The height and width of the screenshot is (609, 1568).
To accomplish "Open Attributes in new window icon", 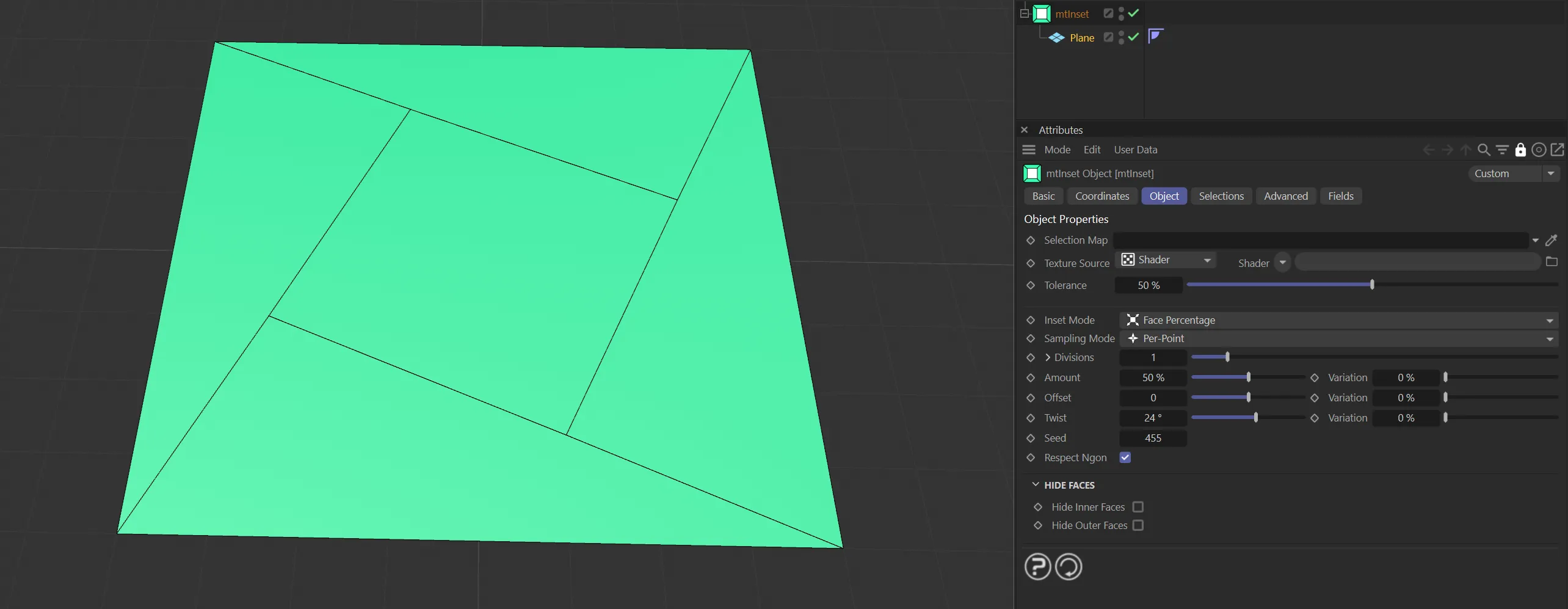I will (1558, 150).
